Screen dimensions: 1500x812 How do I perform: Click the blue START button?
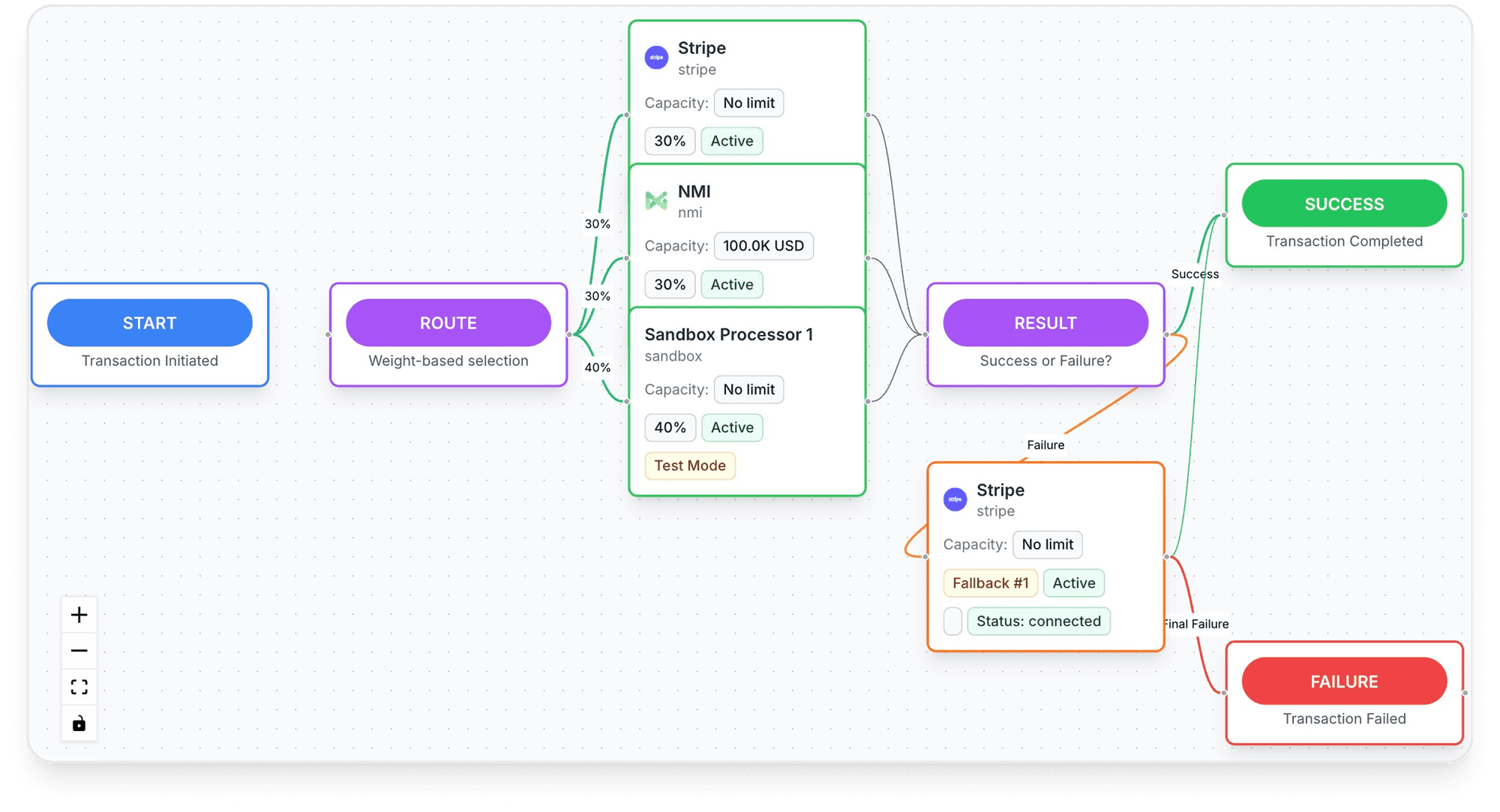tap(149, 323)
